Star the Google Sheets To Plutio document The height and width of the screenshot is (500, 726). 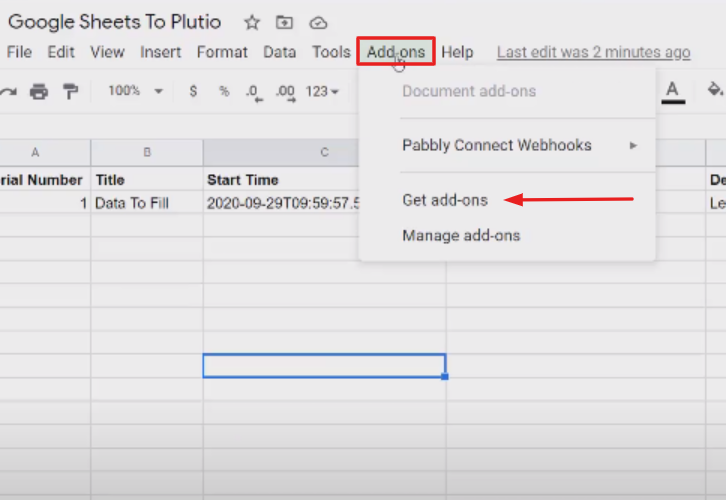coord(252,22)
